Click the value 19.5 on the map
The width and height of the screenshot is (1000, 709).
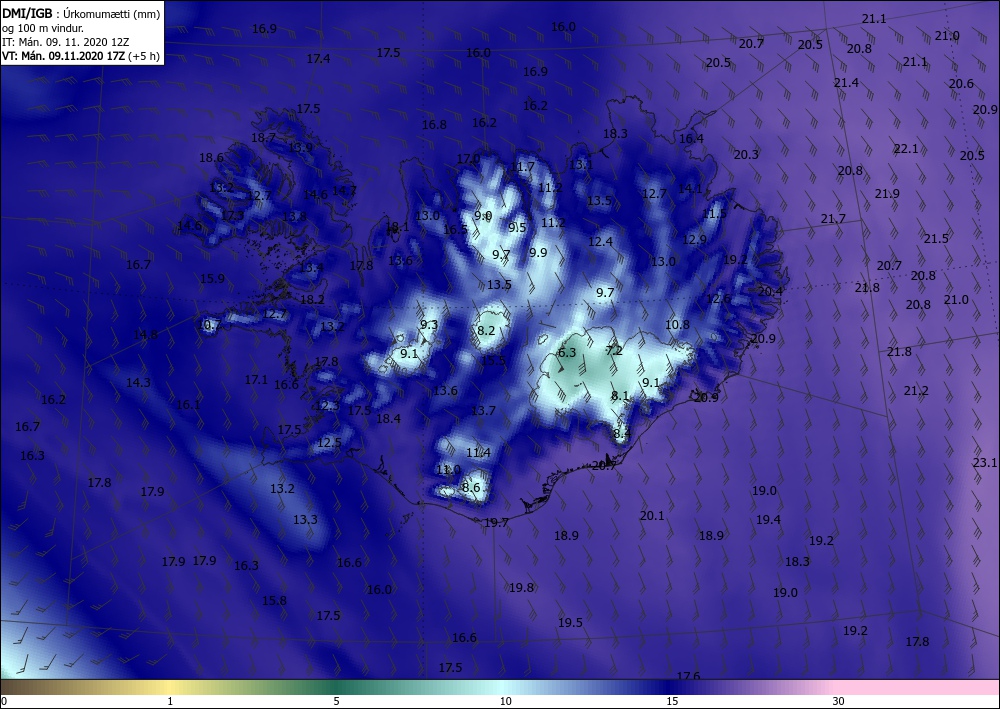(570, 623)
